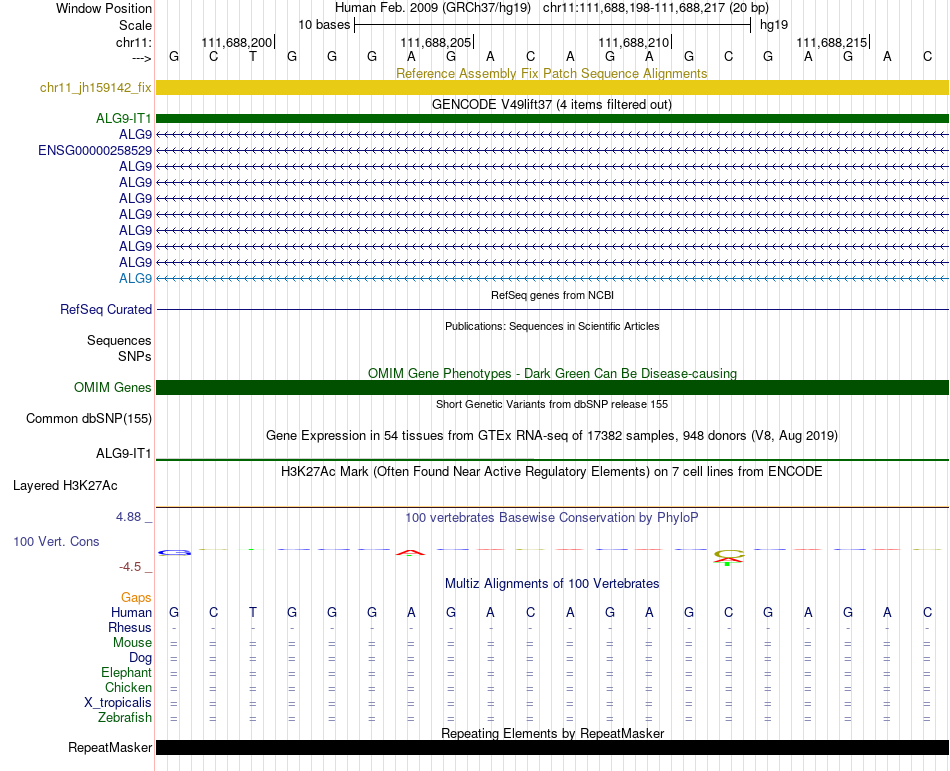Click the chr11: ruler label

(x=133, y=42)
